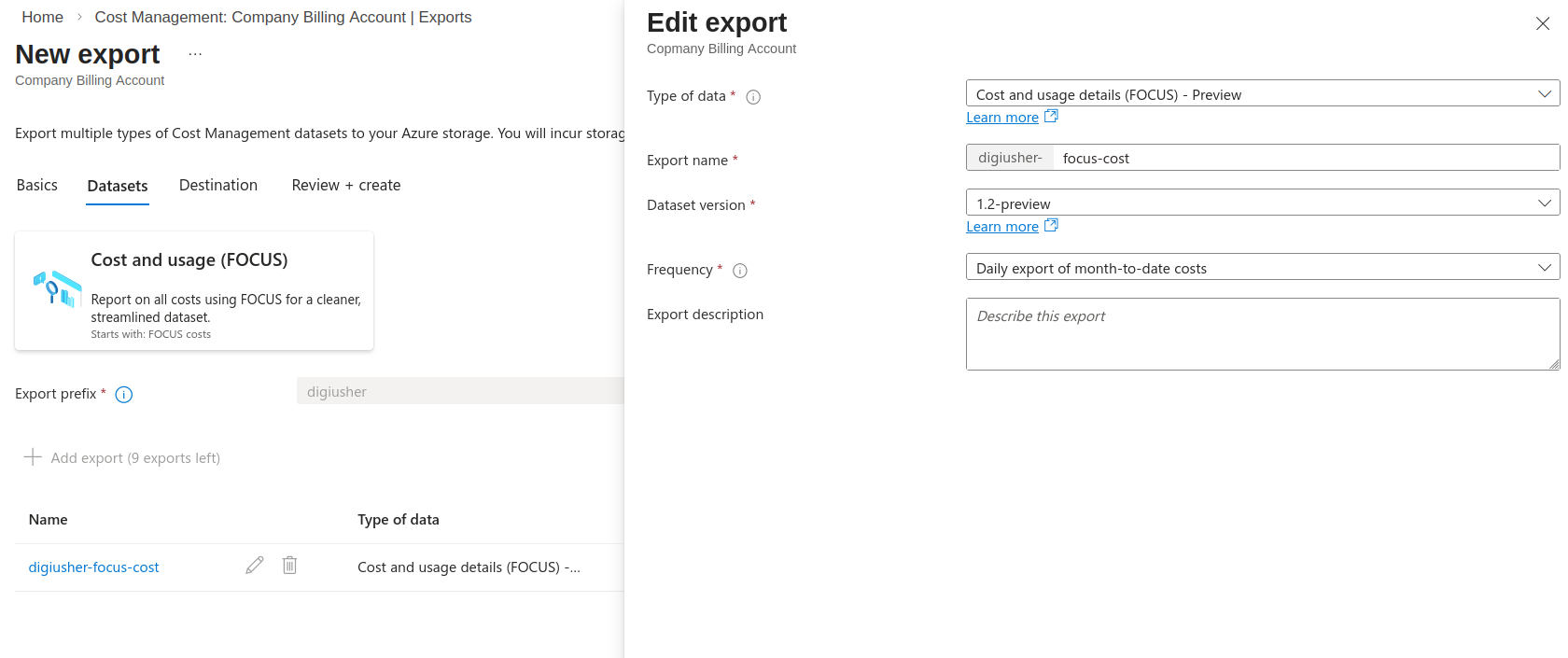
Task: Switch to the Basics tab
Action: pos(37,186)
